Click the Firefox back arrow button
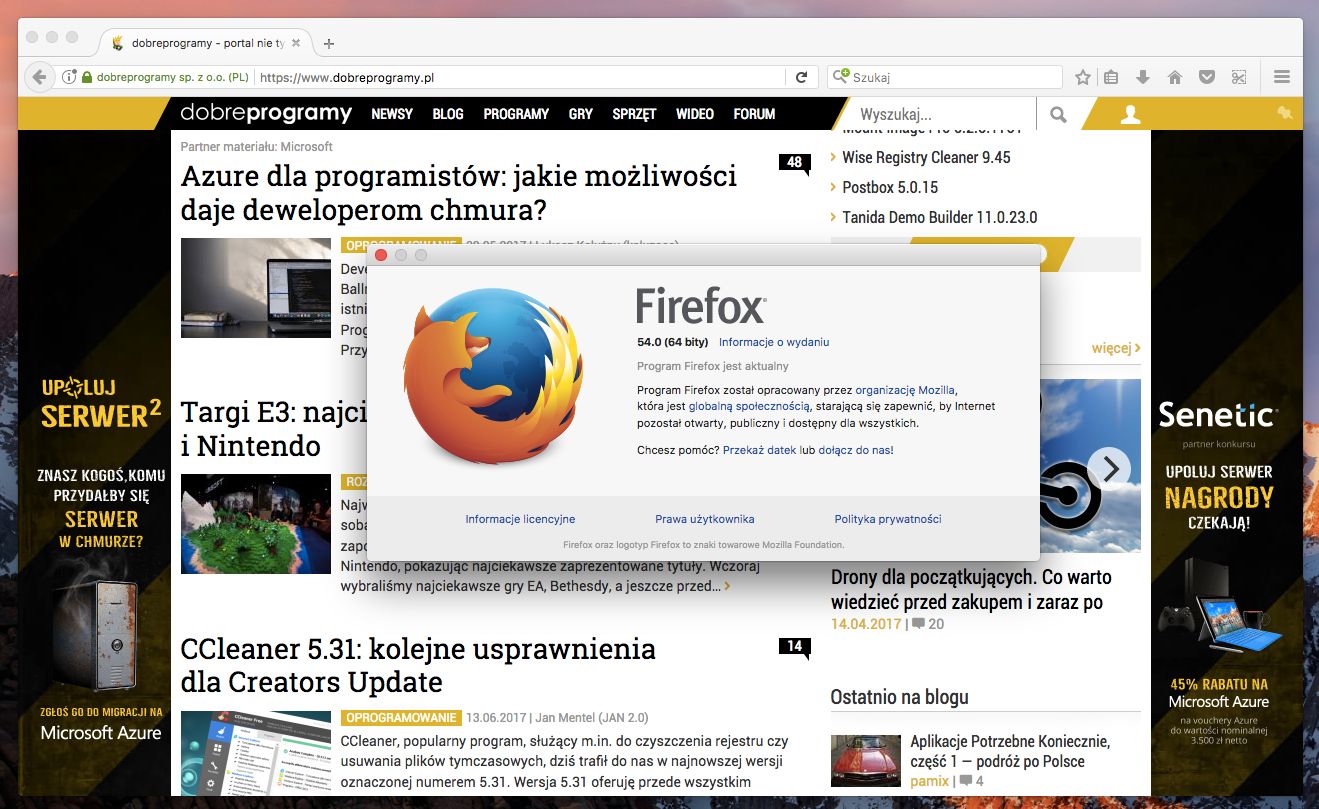Image resolution: width=1319 pixels, height=809 pixels. tap(38, 77)
